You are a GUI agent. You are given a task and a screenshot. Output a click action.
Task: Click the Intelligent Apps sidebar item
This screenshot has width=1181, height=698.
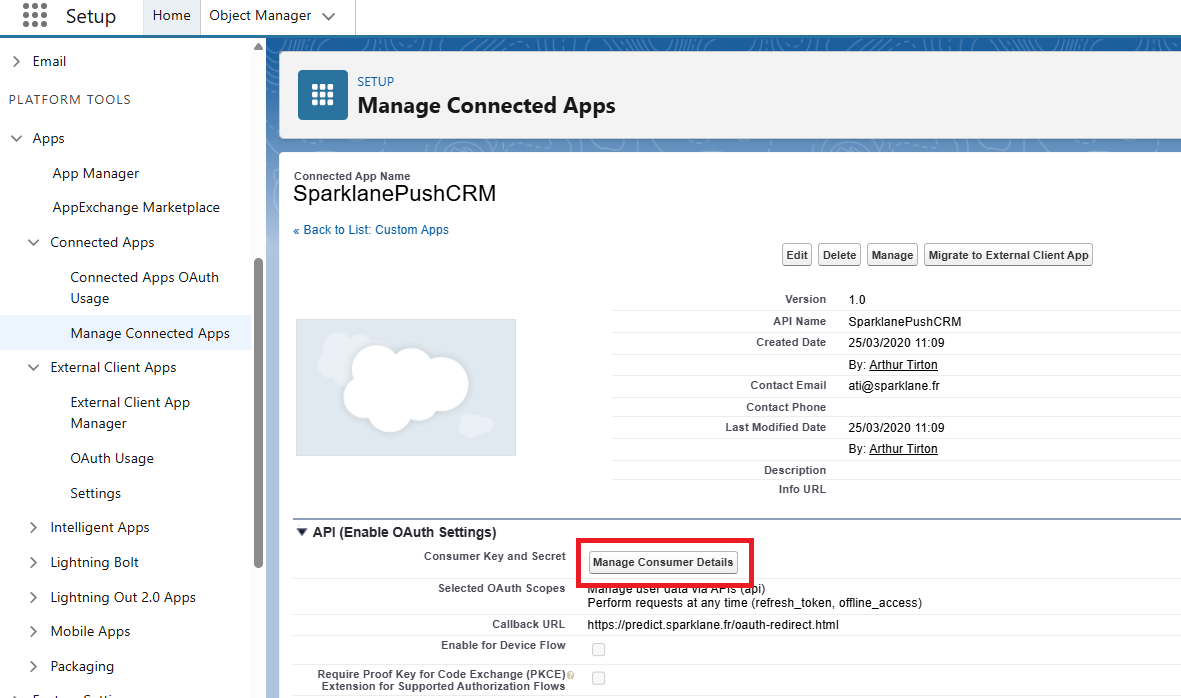point(100,528)
